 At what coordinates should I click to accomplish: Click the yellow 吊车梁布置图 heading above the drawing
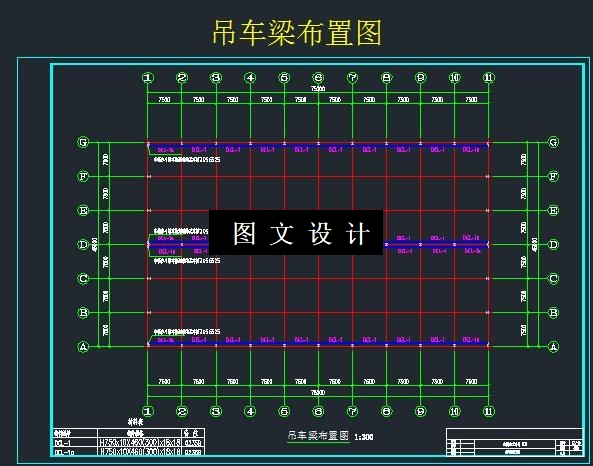pos(297,33)
